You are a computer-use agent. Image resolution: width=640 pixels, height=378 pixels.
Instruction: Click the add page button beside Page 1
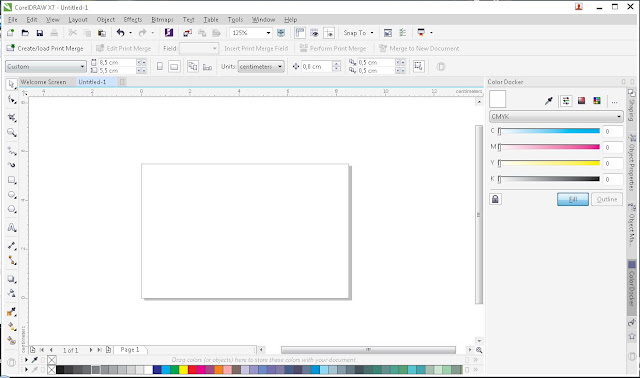109,350
